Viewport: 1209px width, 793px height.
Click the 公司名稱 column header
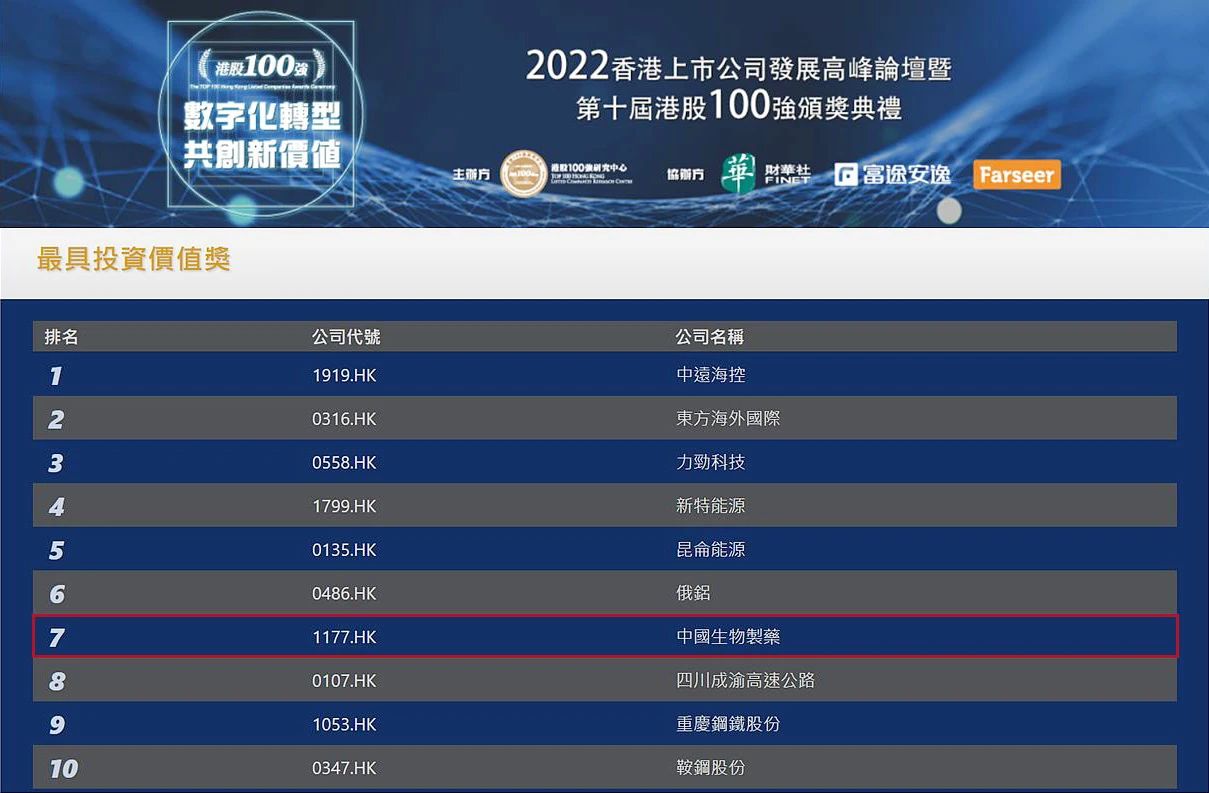point(710,337)
